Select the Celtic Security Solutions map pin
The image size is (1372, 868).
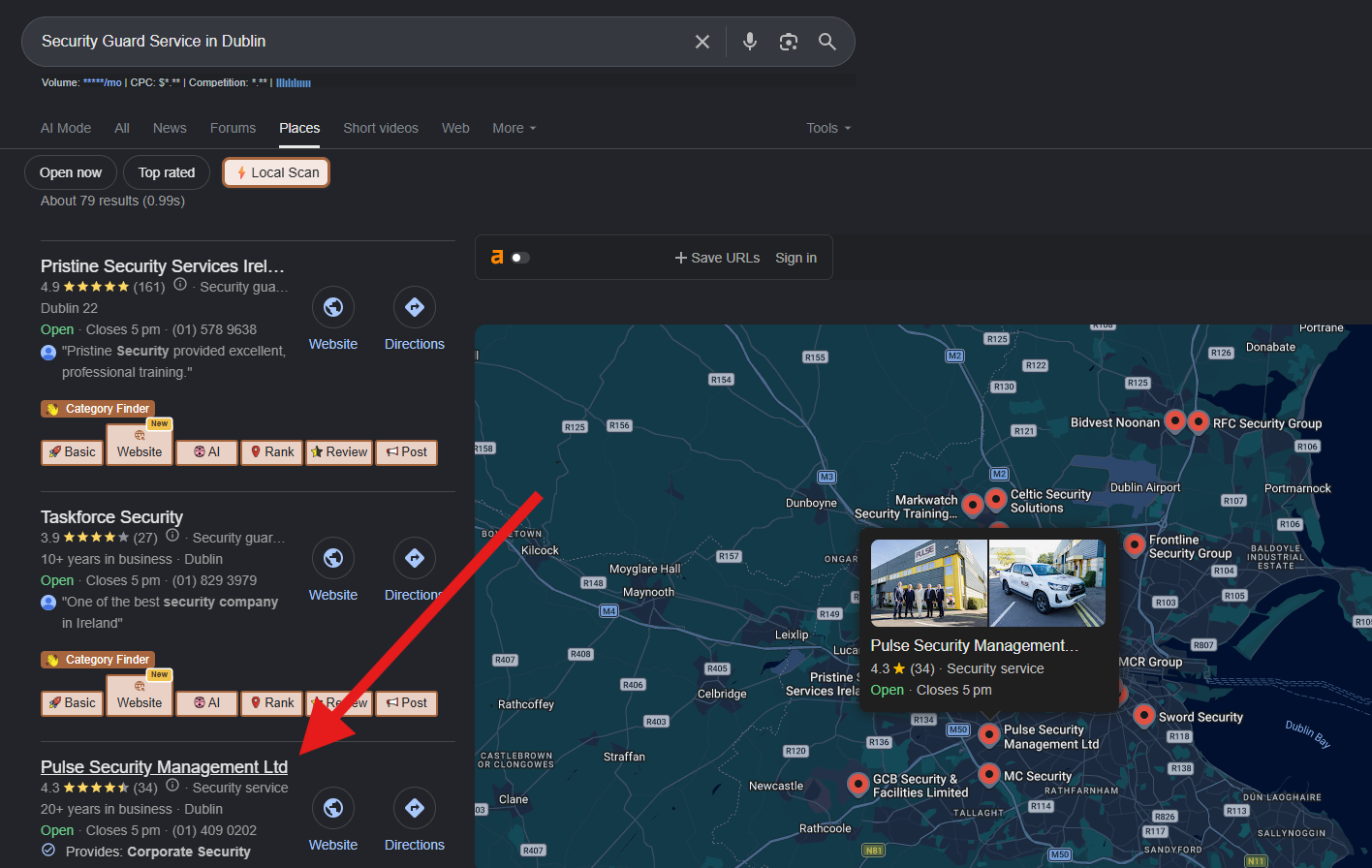click(x=996, y=499)
